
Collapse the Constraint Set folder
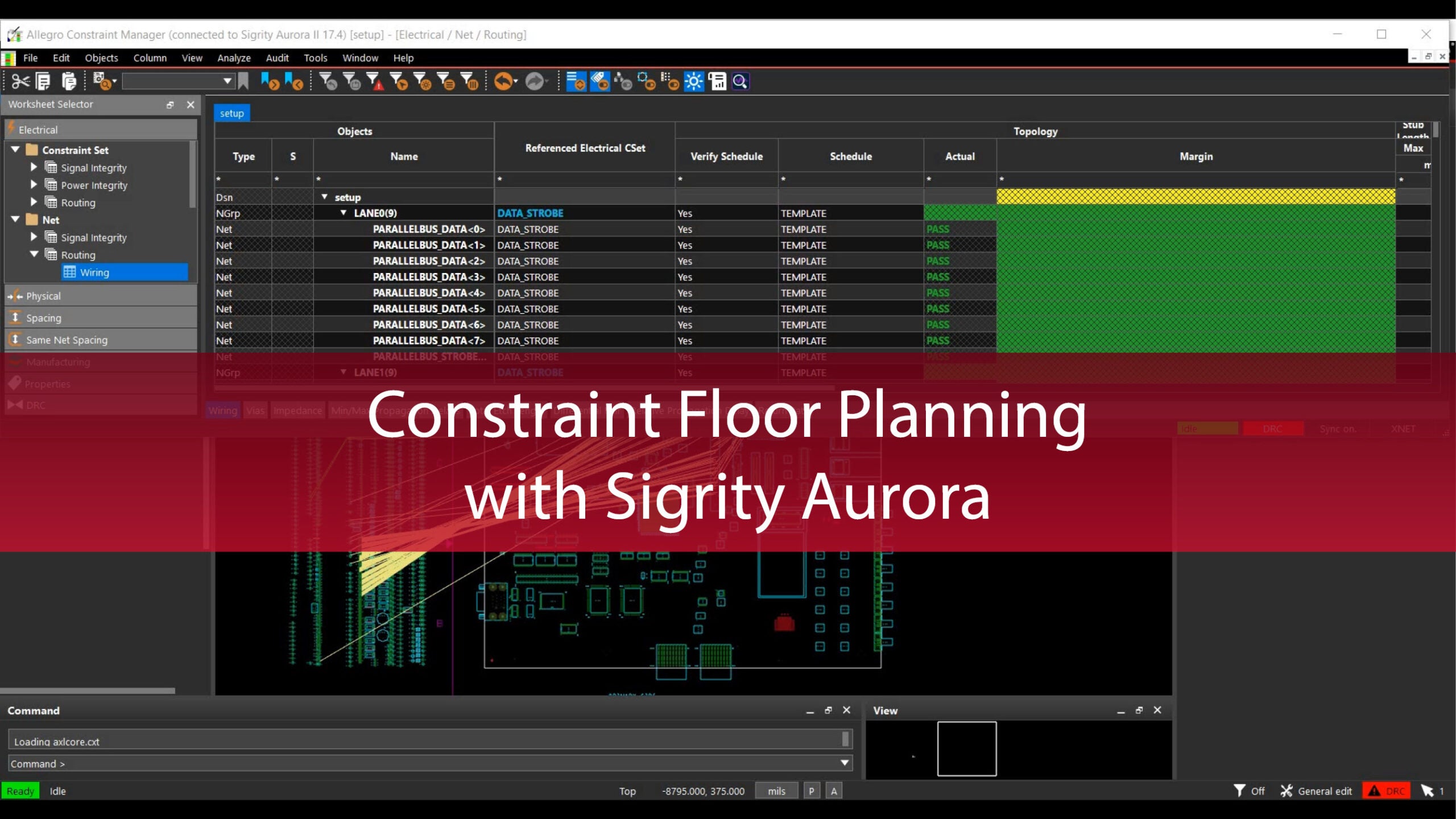coord(15,150)
